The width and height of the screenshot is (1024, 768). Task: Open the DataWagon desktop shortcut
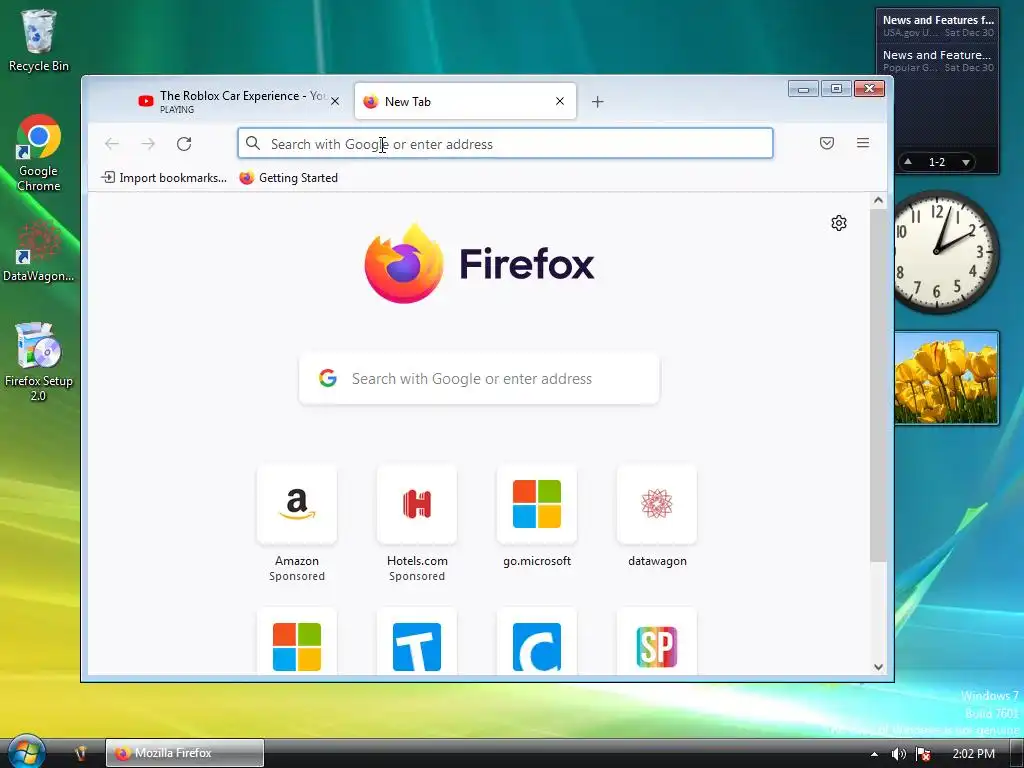(x=39, y=251)
